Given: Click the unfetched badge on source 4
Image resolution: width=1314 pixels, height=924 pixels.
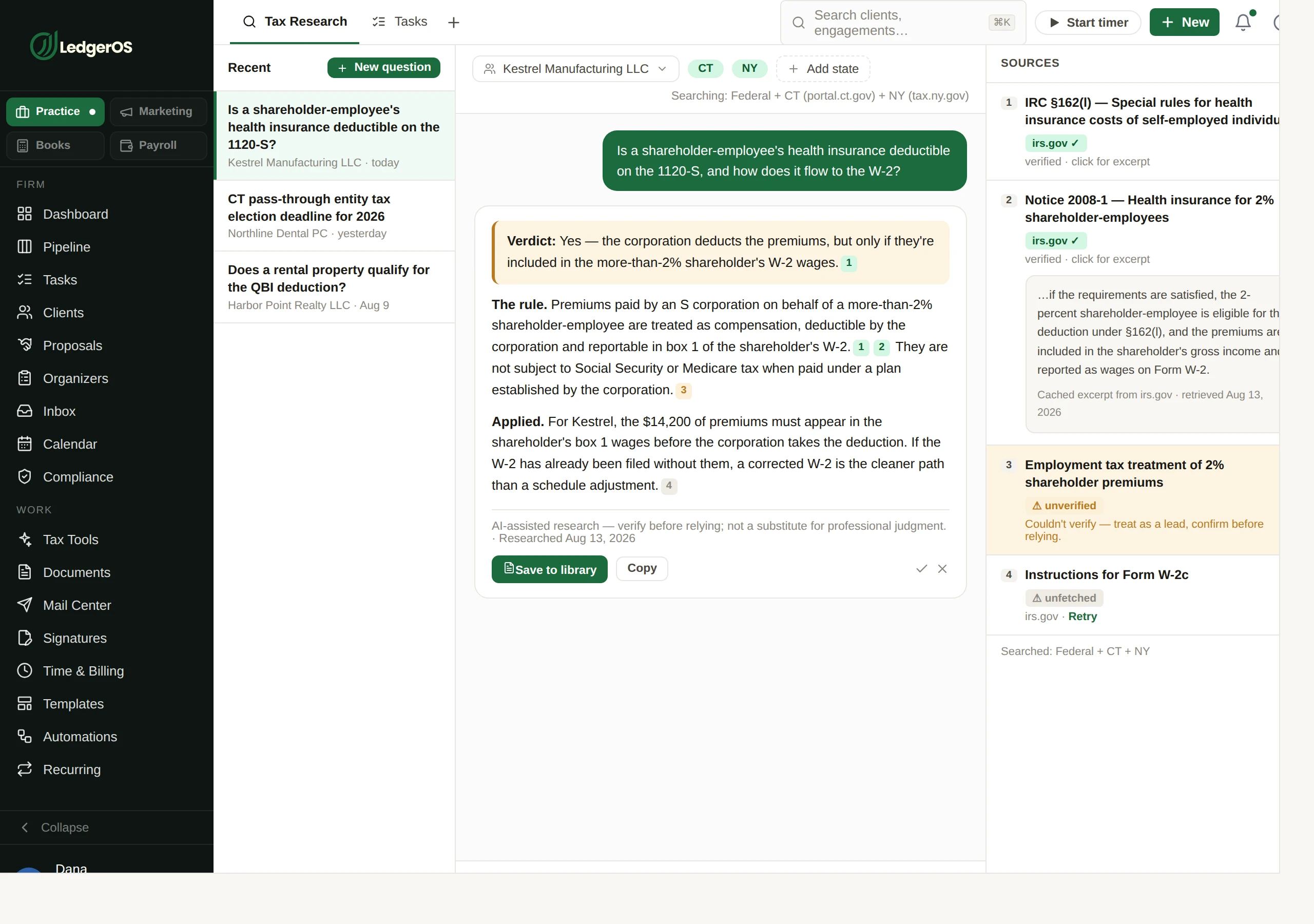Looking at the screenshot, I should (1064, 598).
